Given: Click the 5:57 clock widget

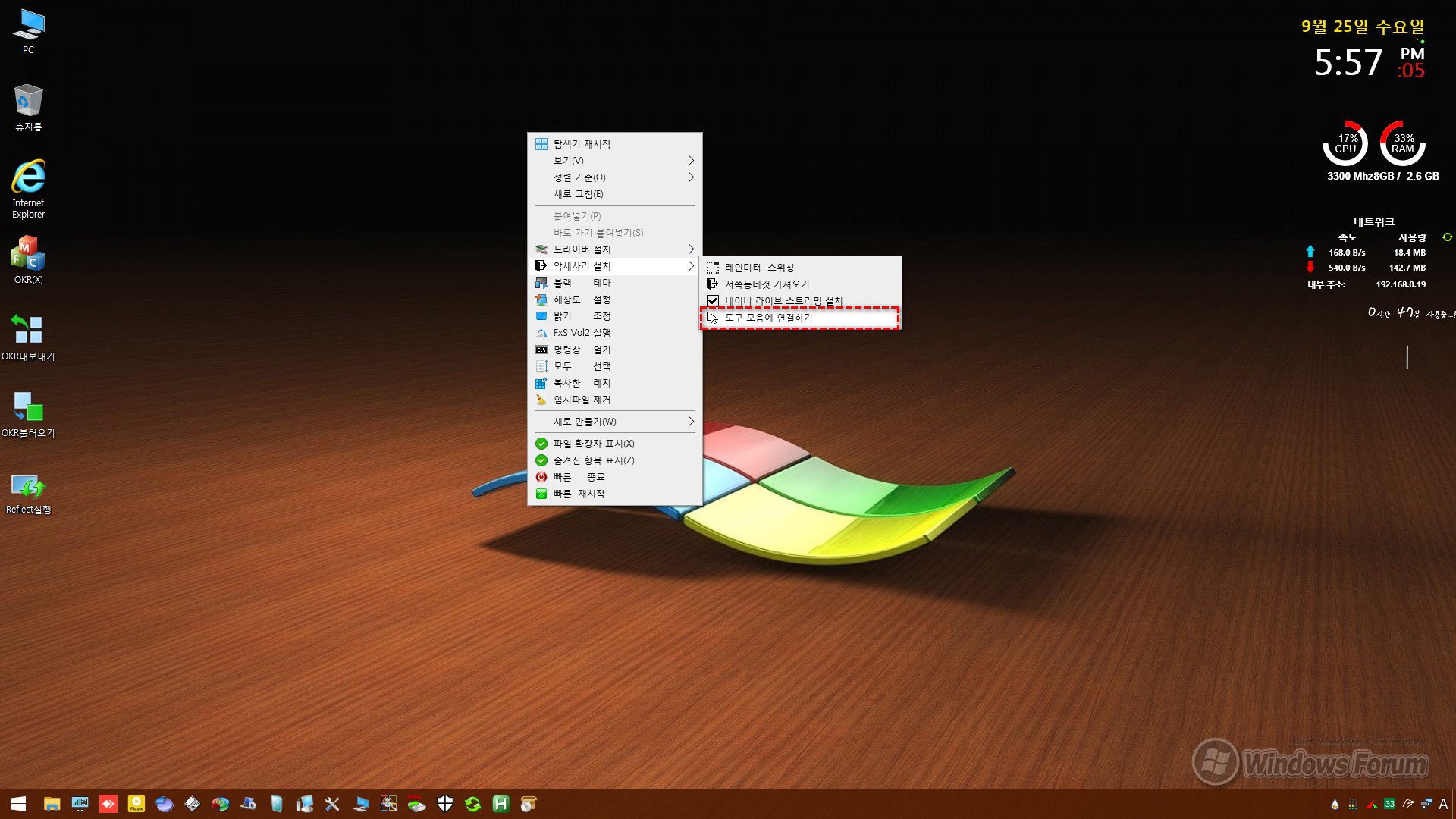Looking at the screenshot, I should (1348, 62).
